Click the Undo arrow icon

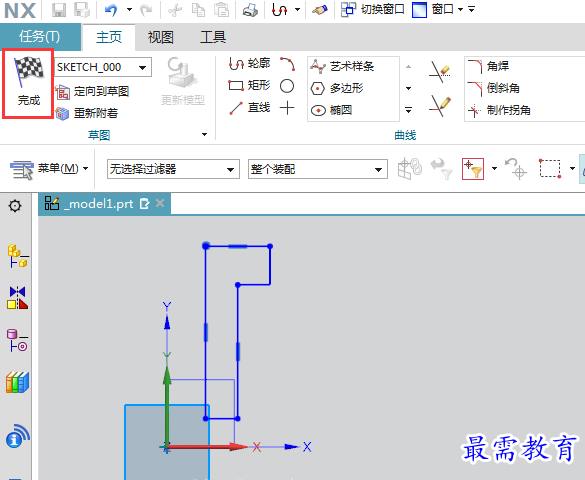tap(111, 10)
